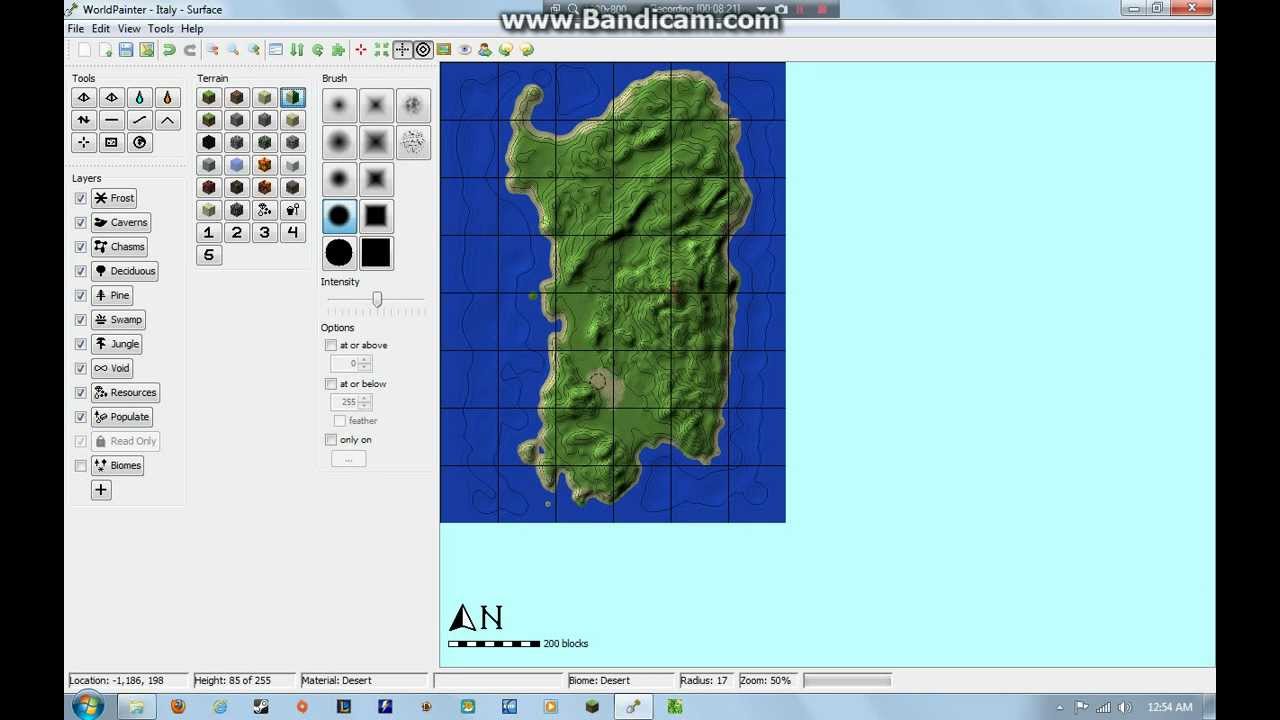Click the Save world floppy icon

pyautogui.click(x=125, y=50)
